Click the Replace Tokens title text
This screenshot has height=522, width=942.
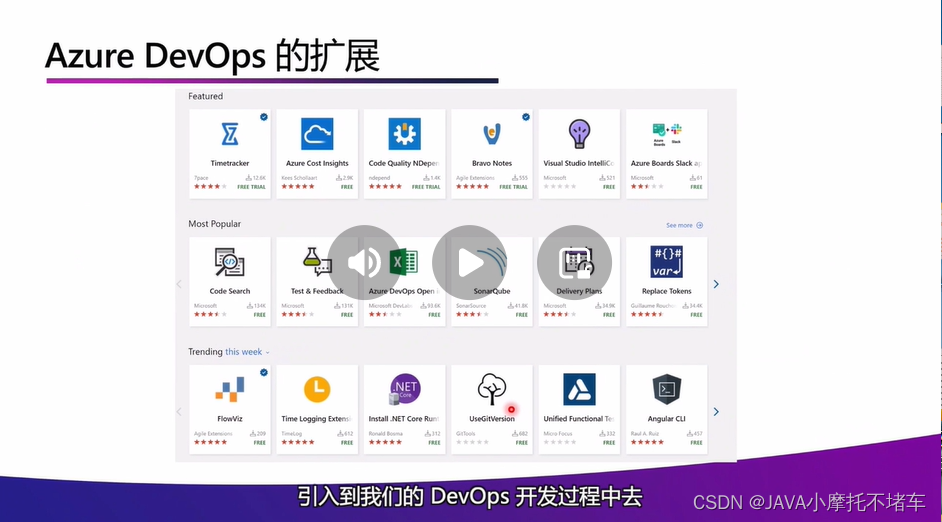[x=667, y=291]
